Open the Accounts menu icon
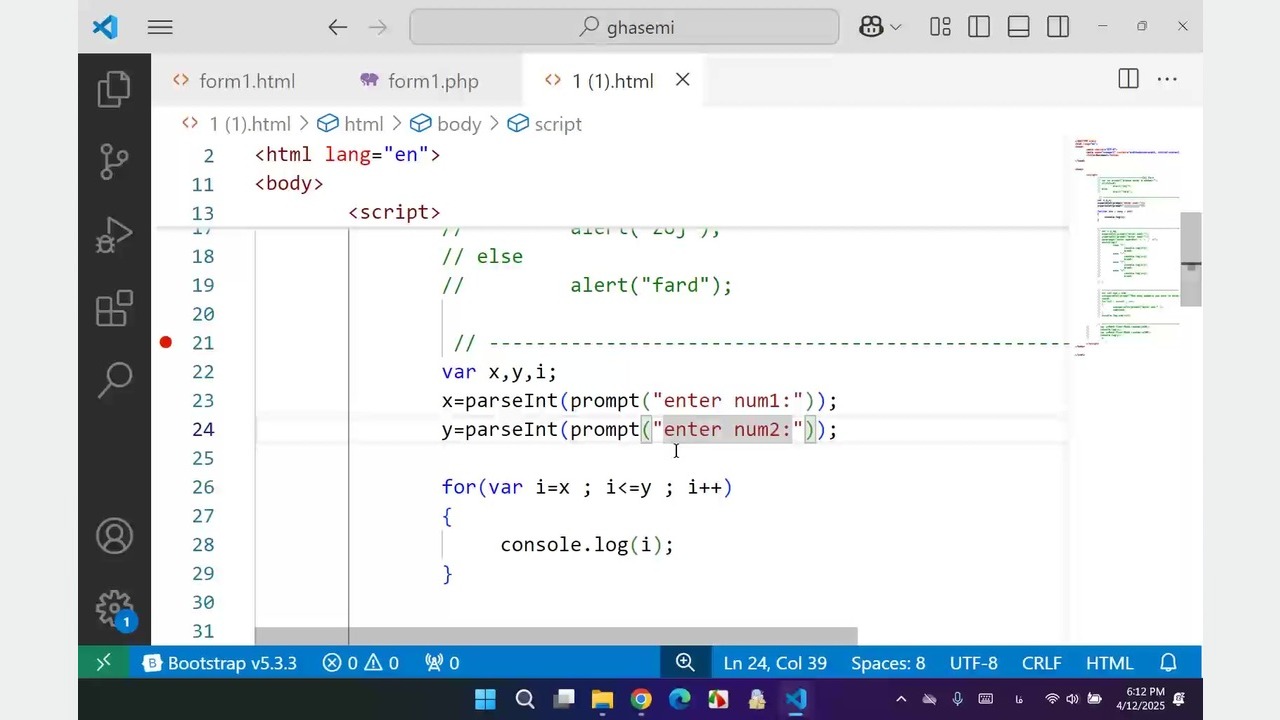 [x=114, y=536]
